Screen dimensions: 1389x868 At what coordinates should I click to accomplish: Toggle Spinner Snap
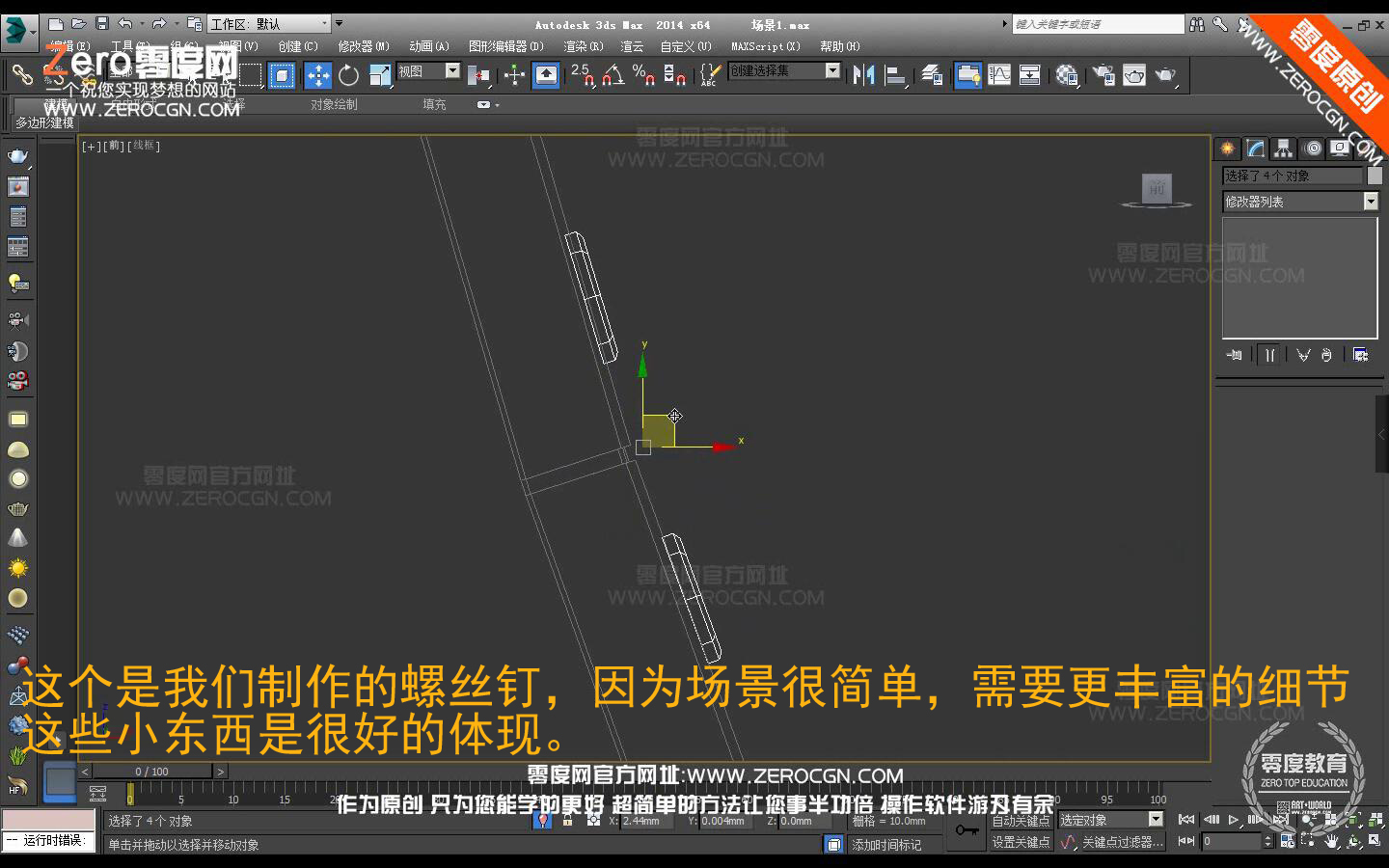[674, 75]
